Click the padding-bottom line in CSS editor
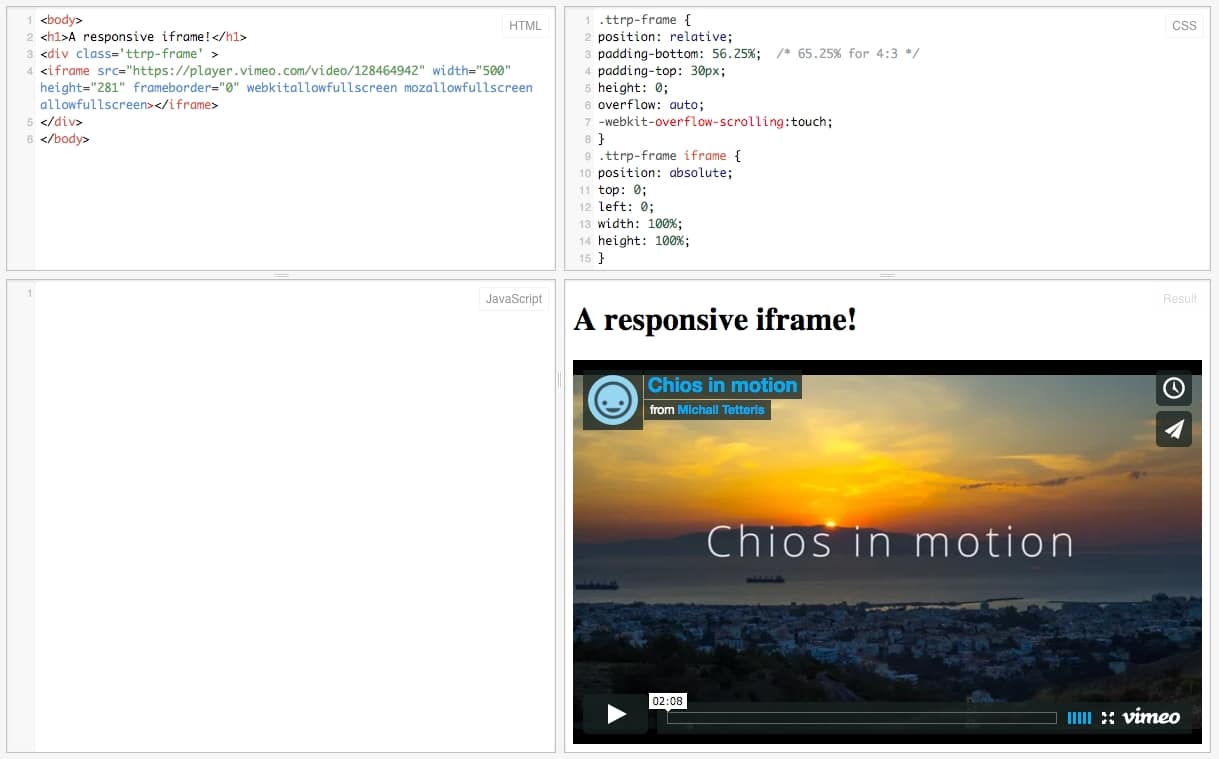The image size is (1219, 759). pyautogui.click(x=679, y=54)
